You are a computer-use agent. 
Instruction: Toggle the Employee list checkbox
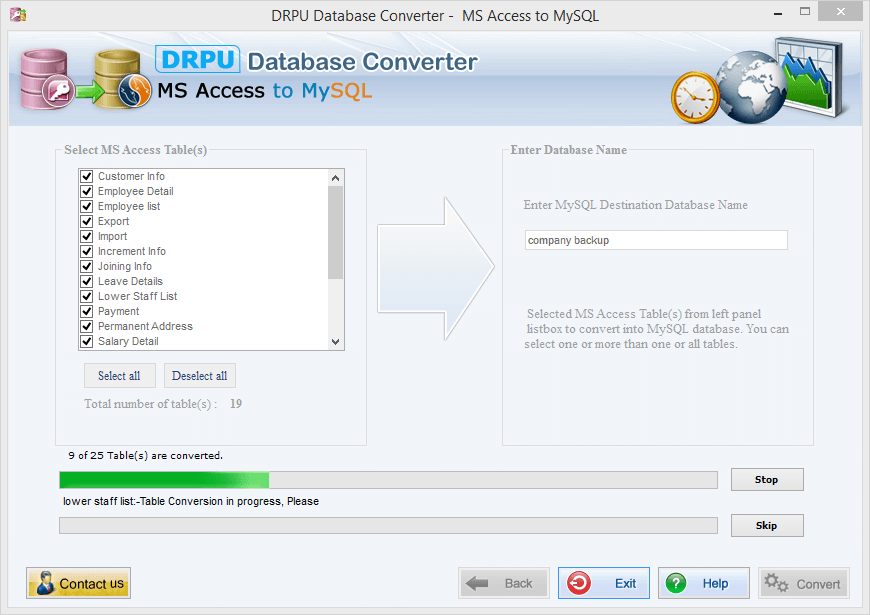(x=87, y=206)
